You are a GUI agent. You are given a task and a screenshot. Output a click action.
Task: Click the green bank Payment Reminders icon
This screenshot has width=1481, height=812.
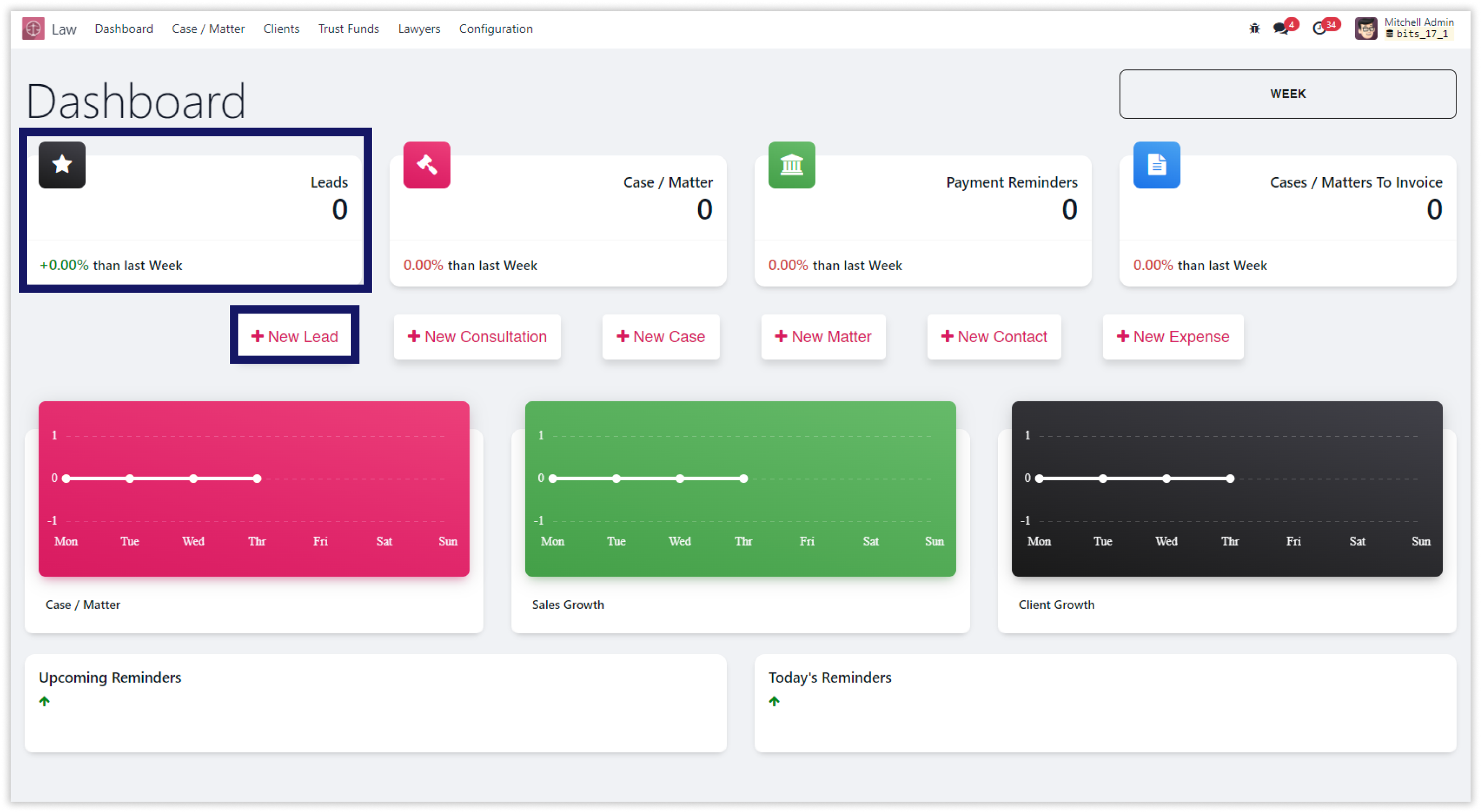pos(792,165)
